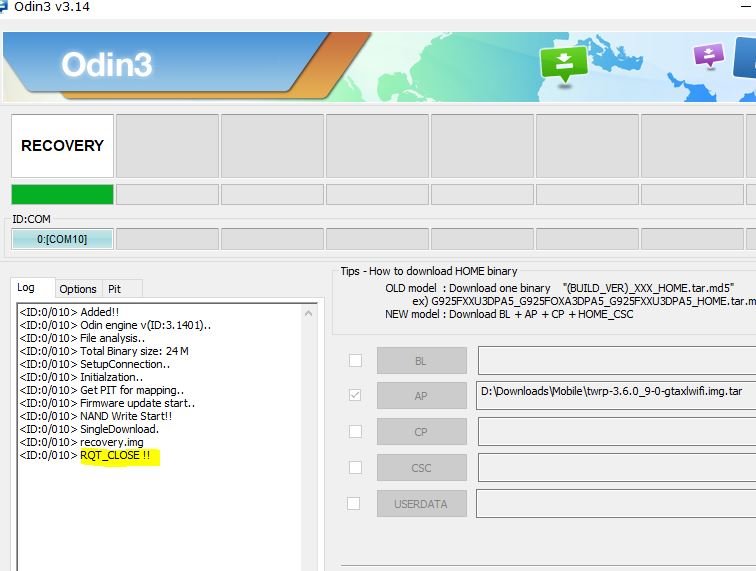Click the 'SingleDownload.' log line
This screenshot has width=756, height=571.
pyautogui.click(x=89, y=429)
